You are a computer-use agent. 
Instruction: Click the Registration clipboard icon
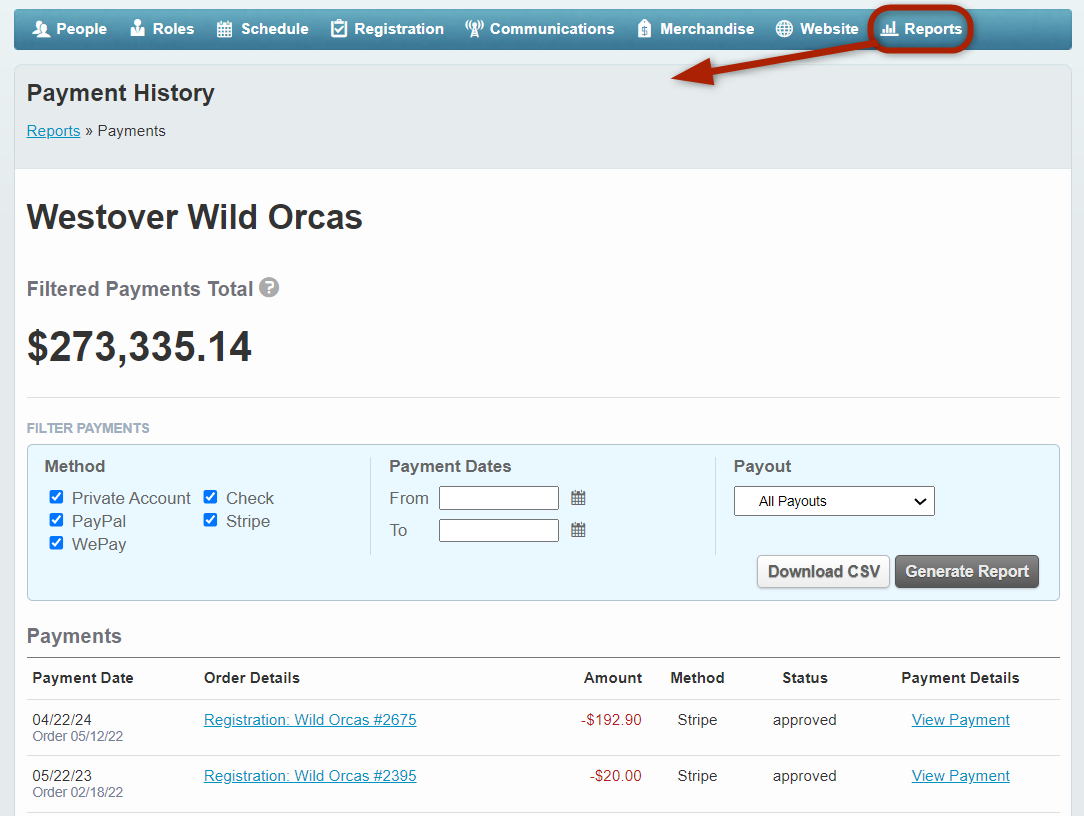(339, 28)
